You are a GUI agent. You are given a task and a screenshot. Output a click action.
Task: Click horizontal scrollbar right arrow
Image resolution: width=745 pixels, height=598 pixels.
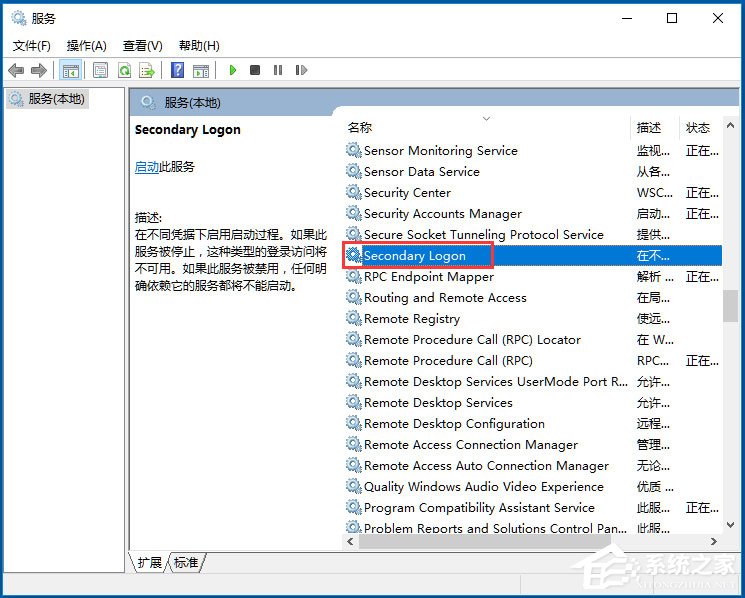click(714, 541)
